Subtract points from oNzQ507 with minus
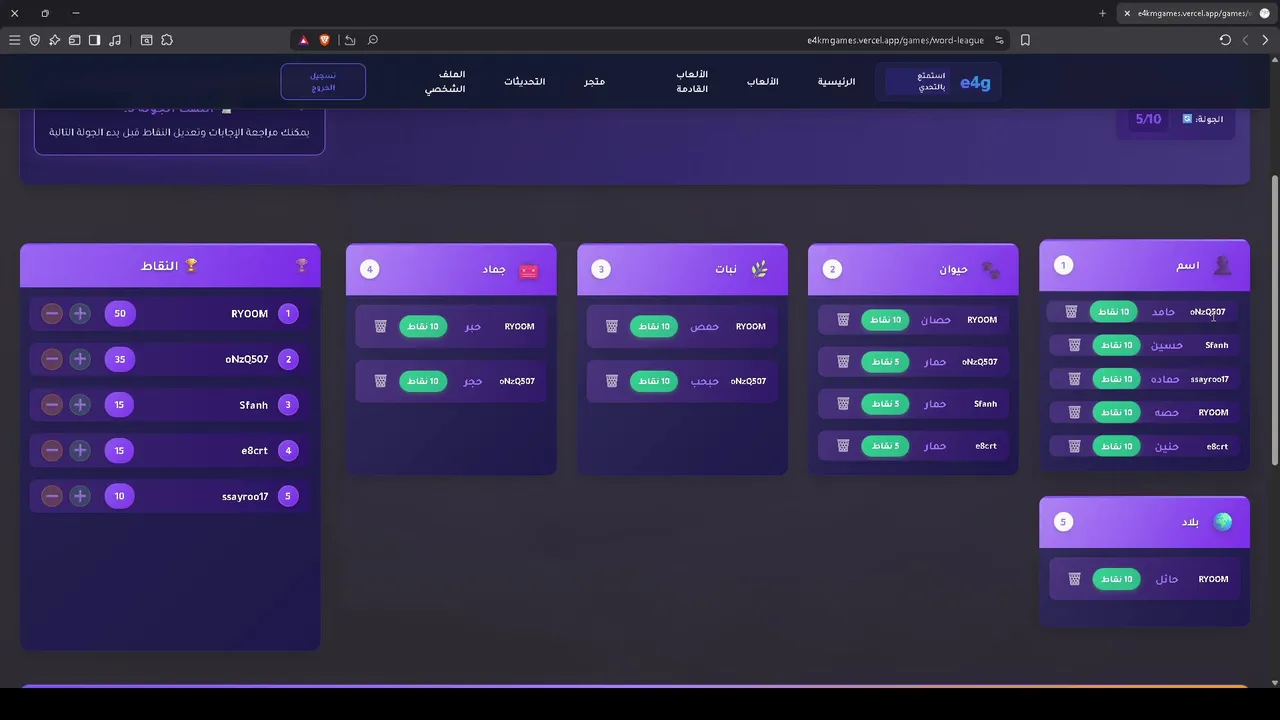1280x720 pixels. (x=52, y=359)
